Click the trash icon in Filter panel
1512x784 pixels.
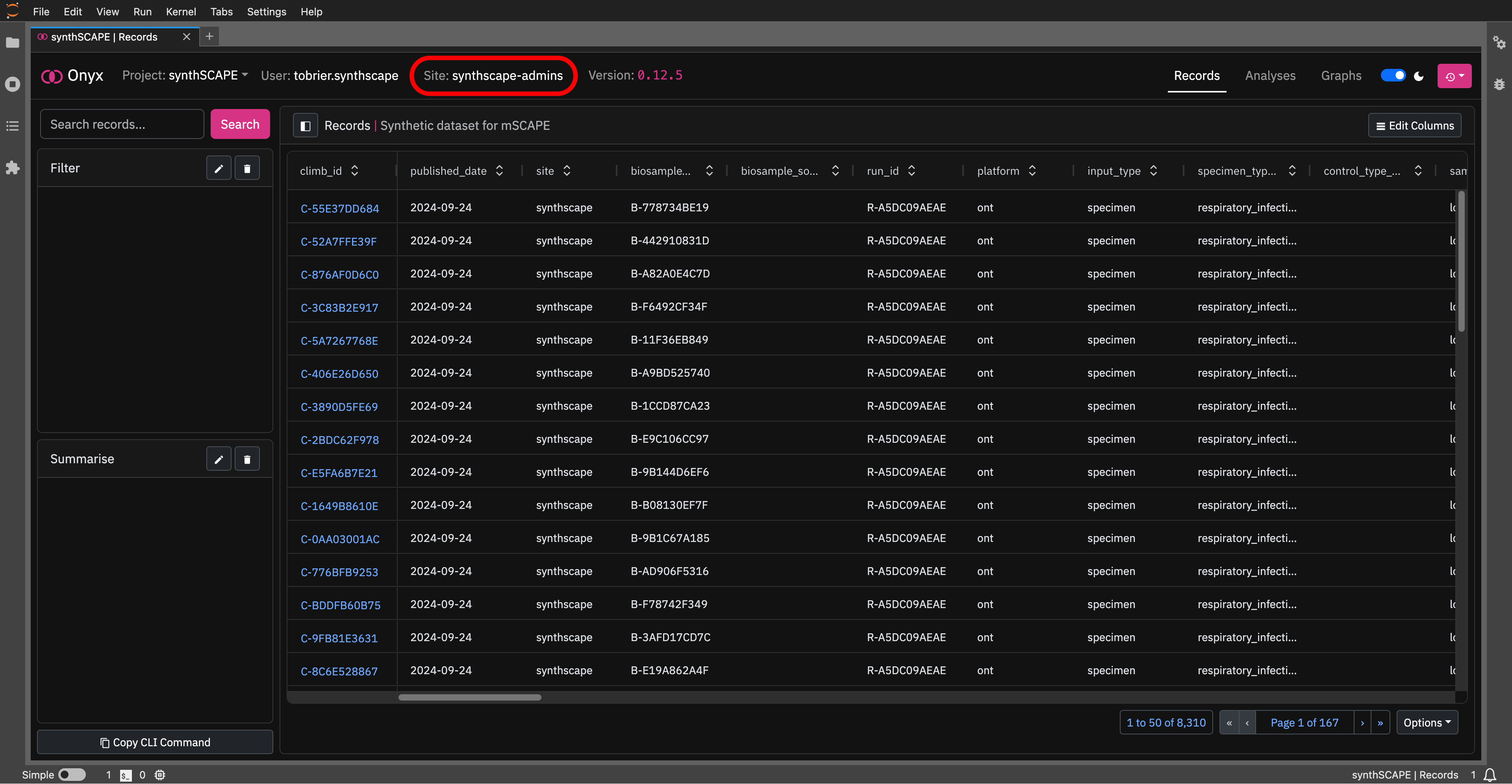pos(247,168)
